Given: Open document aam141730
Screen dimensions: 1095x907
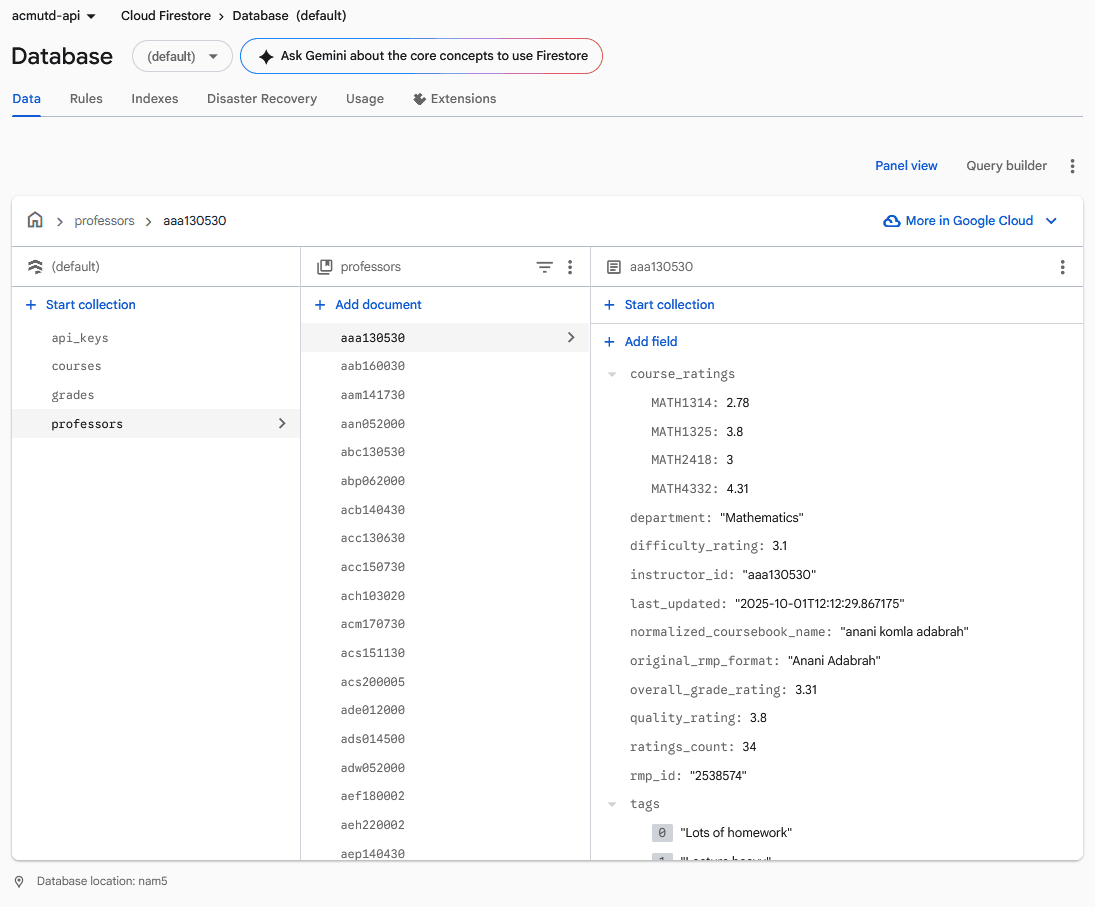Looking at the screenshot, I should tap(446, 395).
